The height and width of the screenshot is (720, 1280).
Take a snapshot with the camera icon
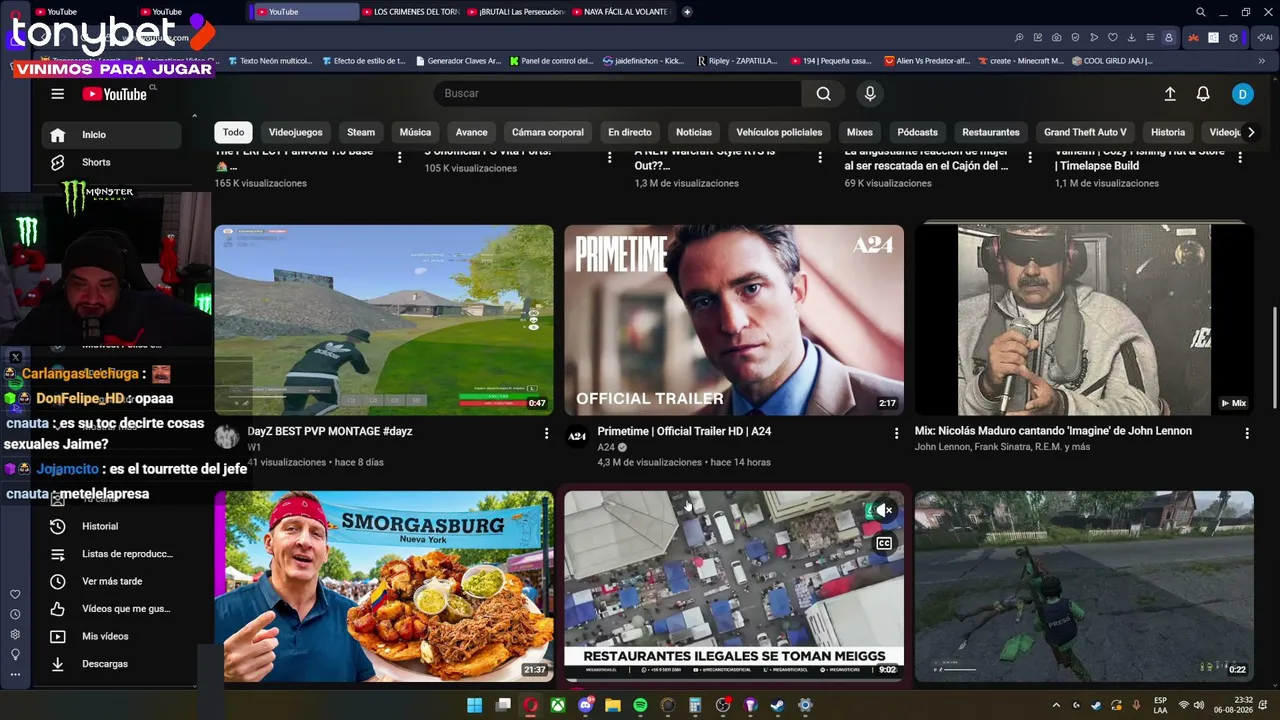point(1057,38)
